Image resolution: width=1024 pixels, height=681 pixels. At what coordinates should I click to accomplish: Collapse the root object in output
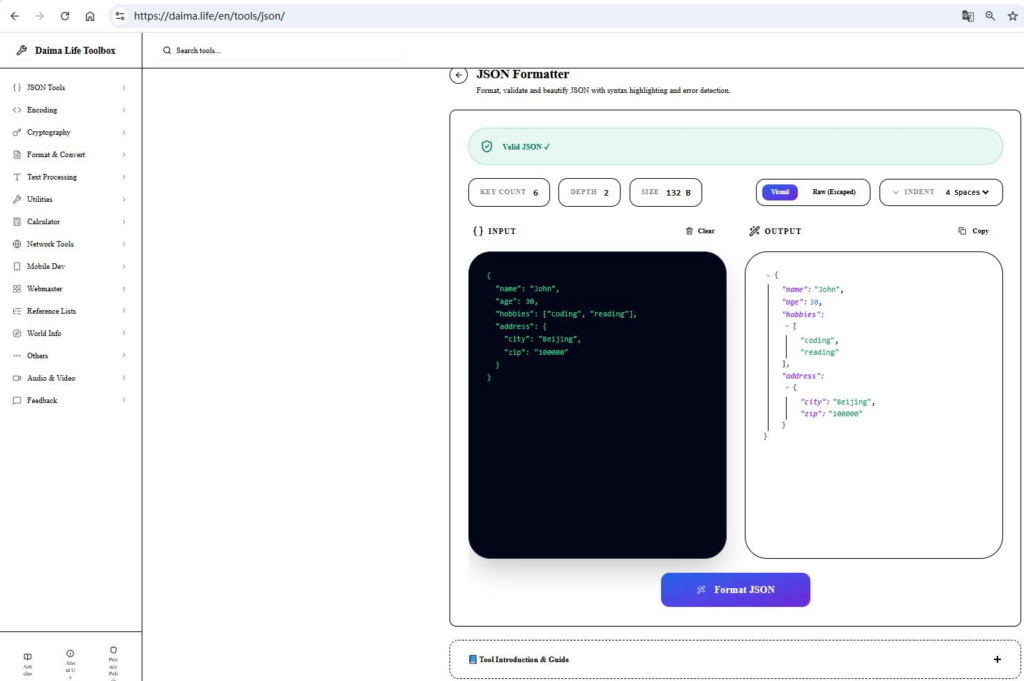click(768, 276)
